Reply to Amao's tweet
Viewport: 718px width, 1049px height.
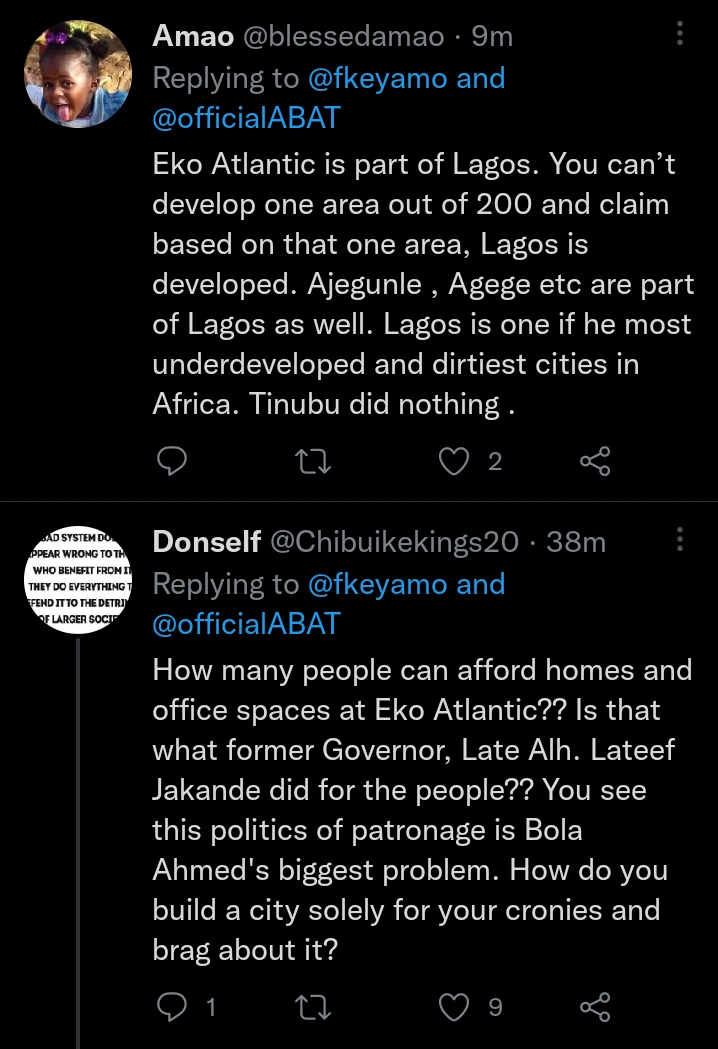point(173,460)
